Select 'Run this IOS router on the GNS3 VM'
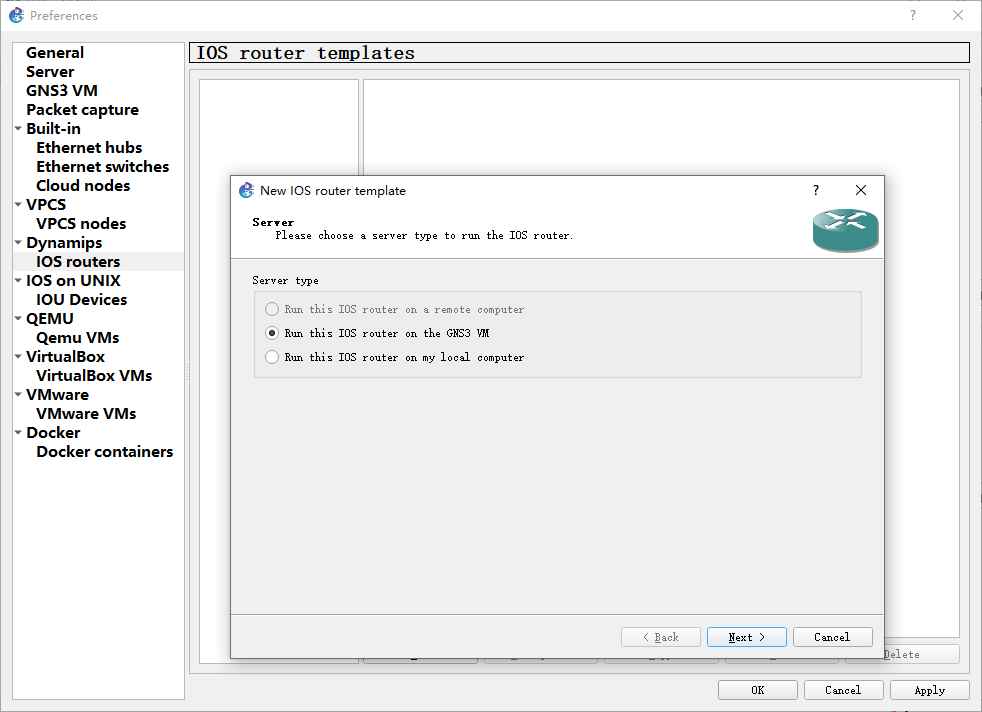This screenshot has height=712, width=982. [x=378, y=333]
